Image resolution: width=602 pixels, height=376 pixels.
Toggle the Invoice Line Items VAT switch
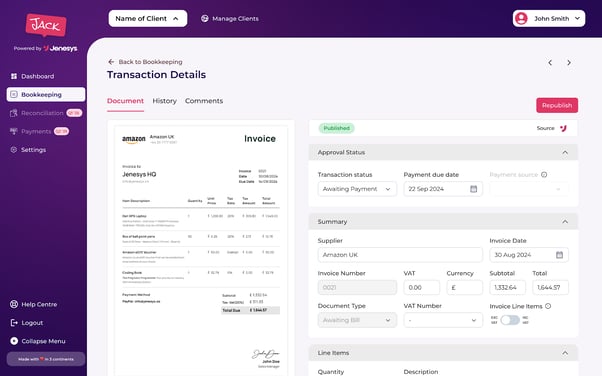(x=510, y=320)
